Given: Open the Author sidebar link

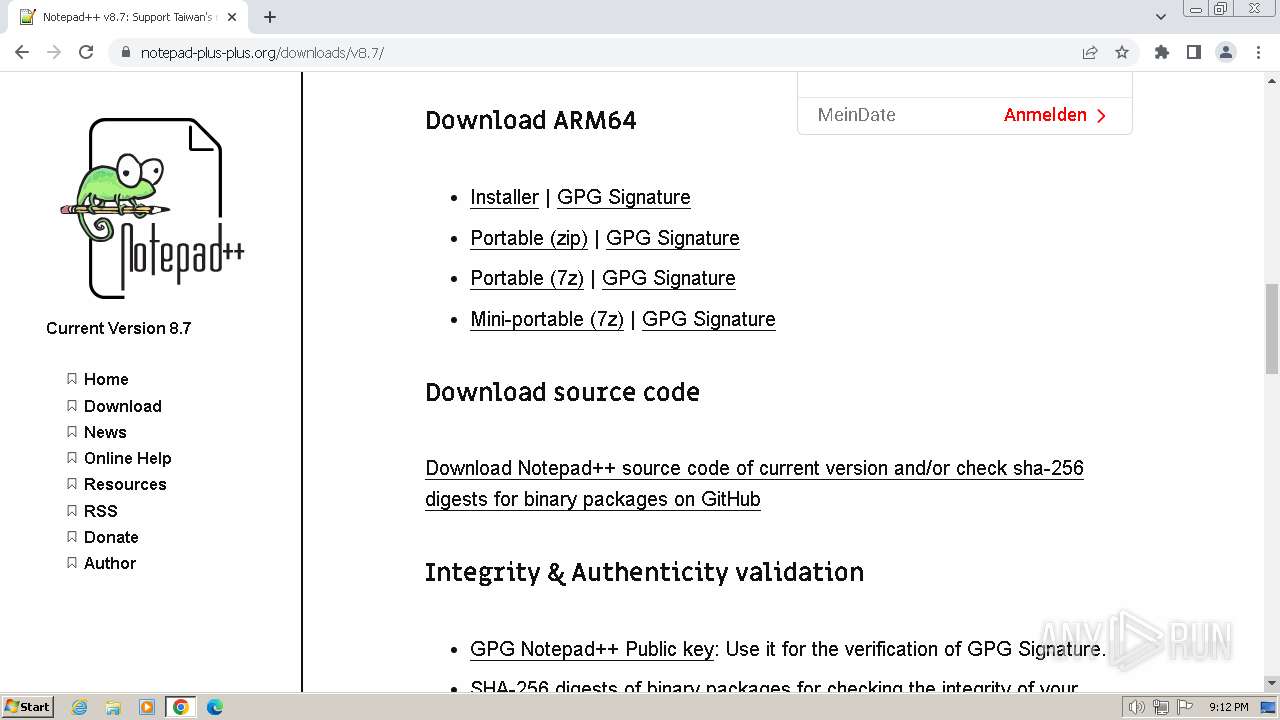Looking at the screenshot, I should pos(110,563).
